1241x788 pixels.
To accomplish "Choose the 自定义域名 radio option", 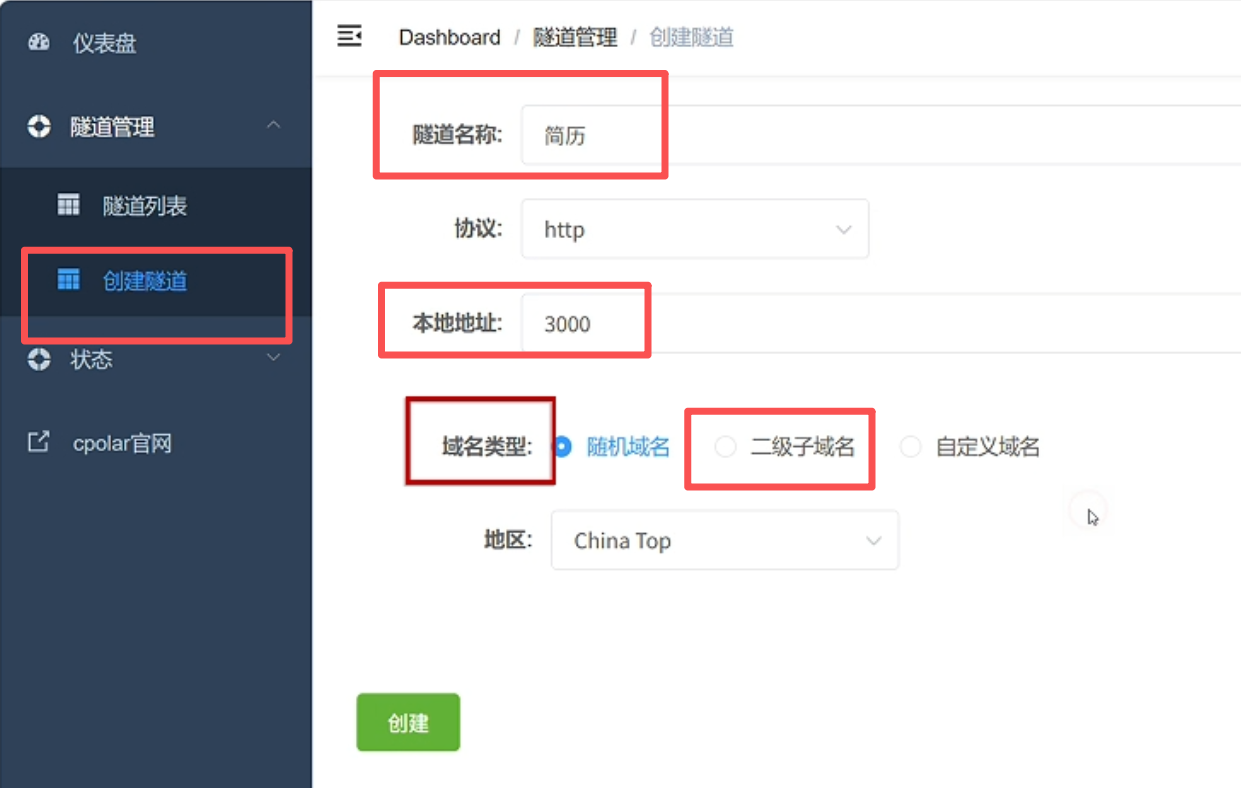I will coord(910,447).
